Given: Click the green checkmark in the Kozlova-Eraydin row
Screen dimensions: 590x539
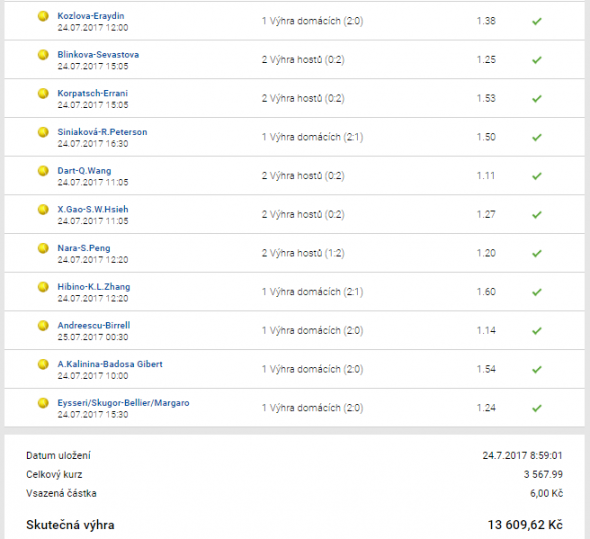Looking at the screenshot, I should [x=537, y=21].
